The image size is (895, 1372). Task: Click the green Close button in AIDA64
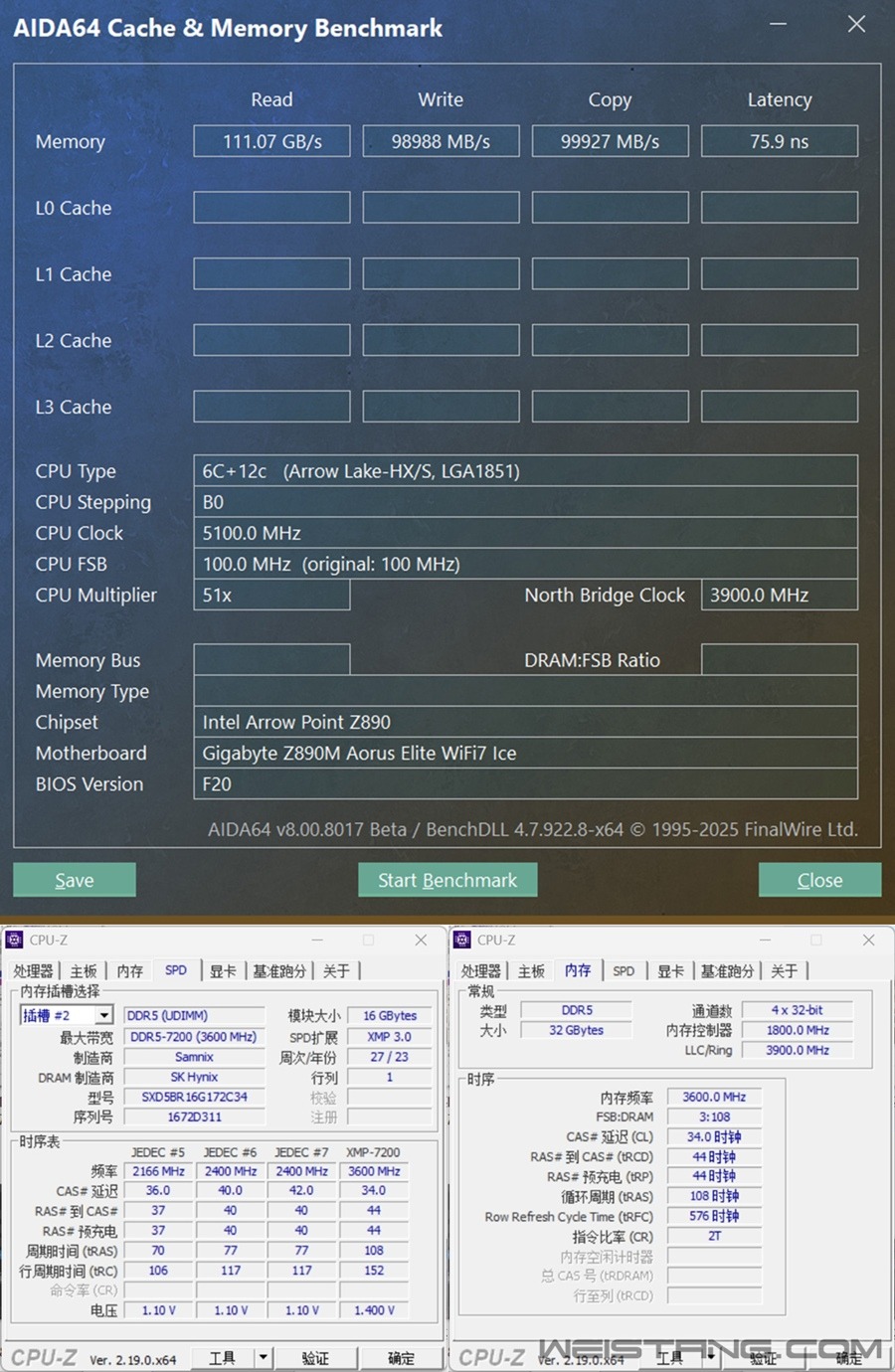point(819,880)
